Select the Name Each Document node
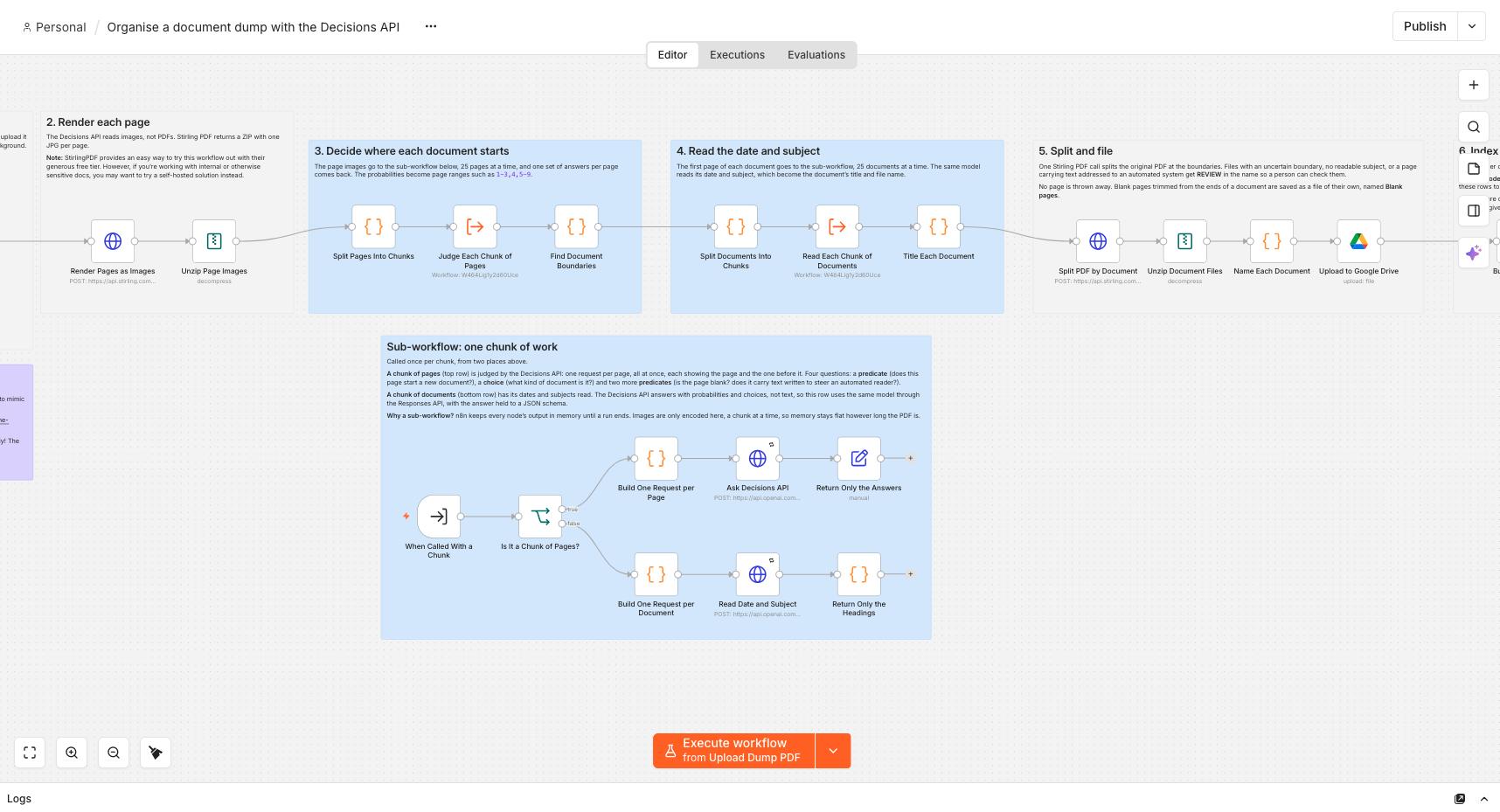1500x812 pixels. point(1272,241)
